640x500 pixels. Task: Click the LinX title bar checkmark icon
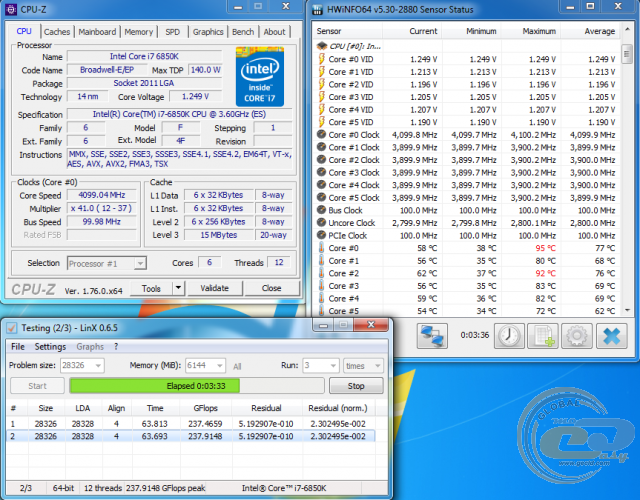pyautogui.click(x=11, y=328)
